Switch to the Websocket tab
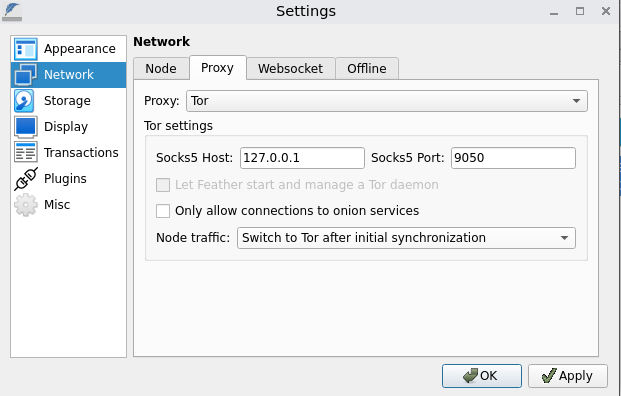The height and width of the screenshot is (396, 621). (x=291, y=69)
